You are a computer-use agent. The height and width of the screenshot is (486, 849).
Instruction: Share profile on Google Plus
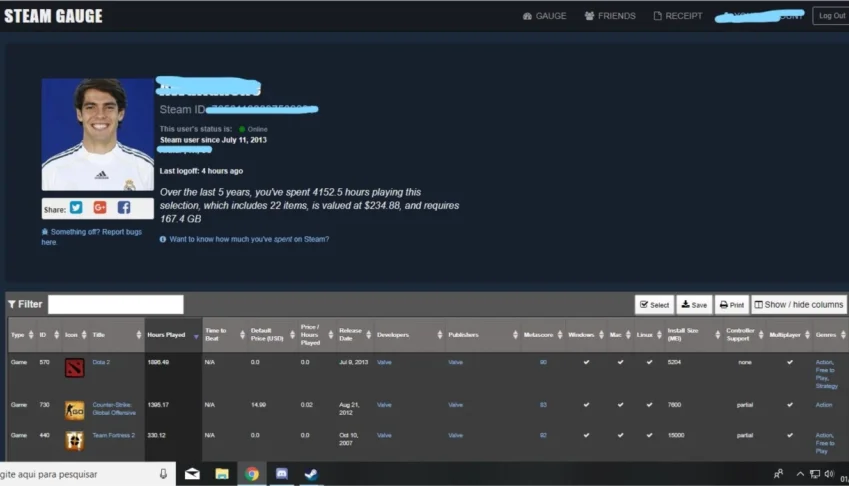[x=100, y=208]
